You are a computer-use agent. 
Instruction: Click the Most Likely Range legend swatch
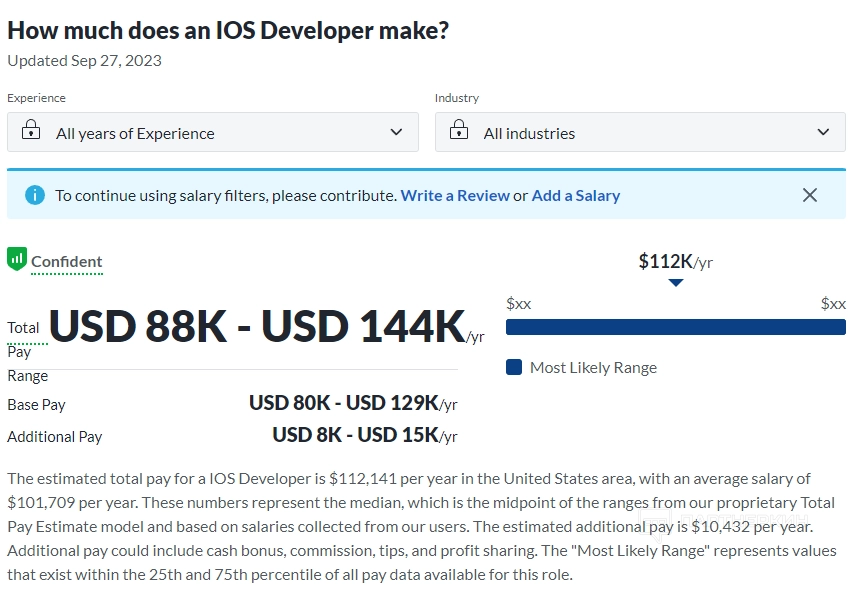click(x=514, y=367)
